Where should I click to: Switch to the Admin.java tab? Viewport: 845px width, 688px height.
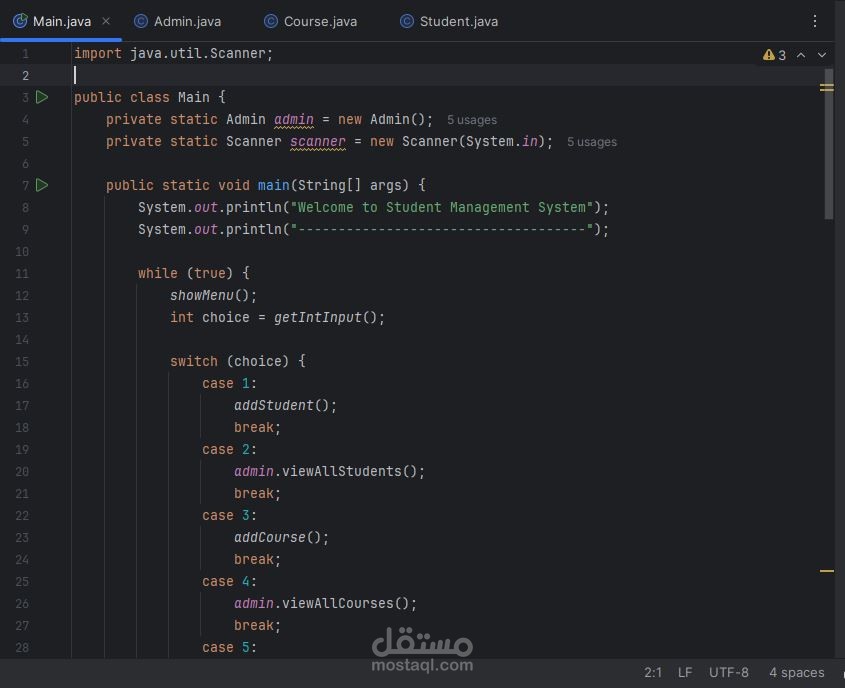[177, 22]
